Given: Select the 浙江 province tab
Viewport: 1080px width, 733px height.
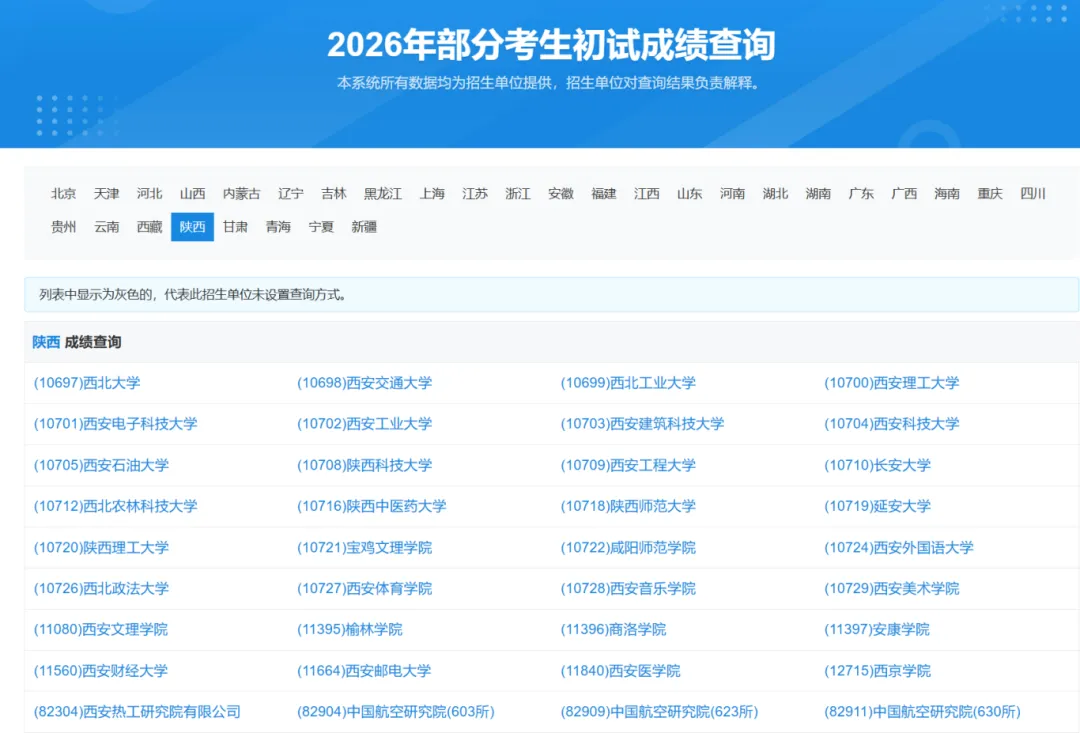Looking at the screenshot, I should point(518,194).
